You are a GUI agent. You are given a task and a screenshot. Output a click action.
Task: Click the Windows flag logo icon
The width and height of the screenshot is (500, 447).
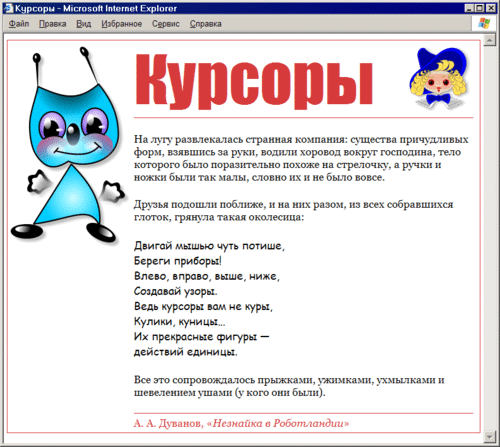(x=484, y=24)
